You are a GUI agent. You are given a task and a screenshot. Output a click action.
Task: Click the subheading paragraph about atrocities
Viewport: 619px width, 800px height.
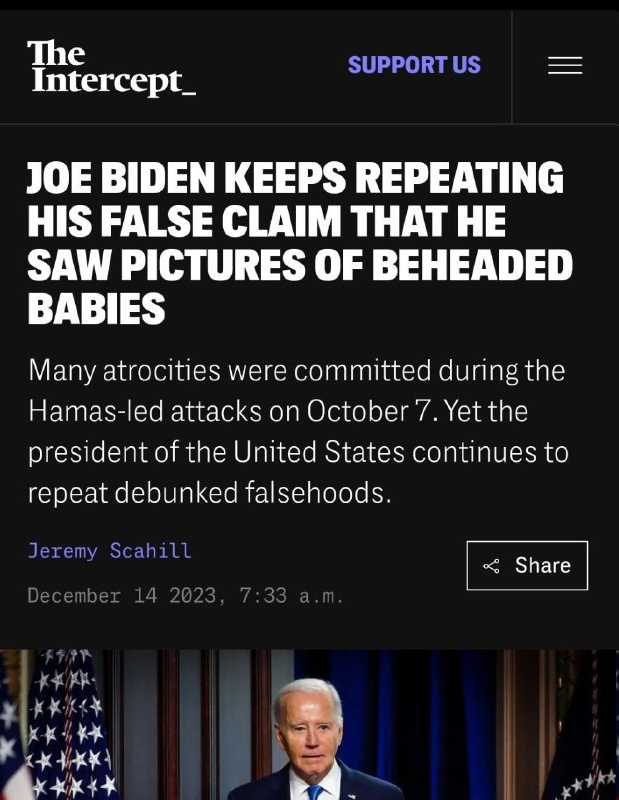[x=298, y=432]
